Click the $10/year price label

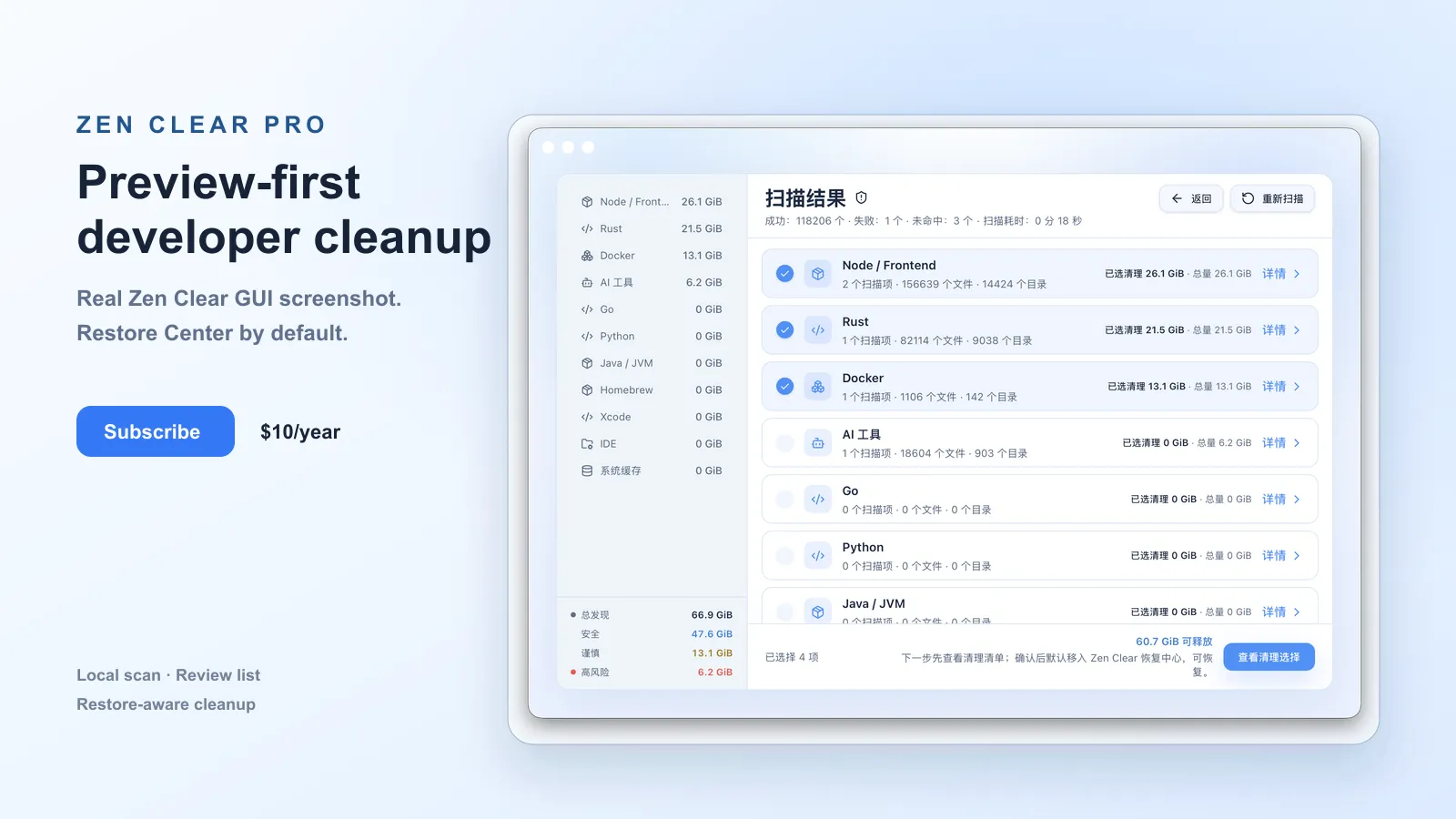(300, 432)
